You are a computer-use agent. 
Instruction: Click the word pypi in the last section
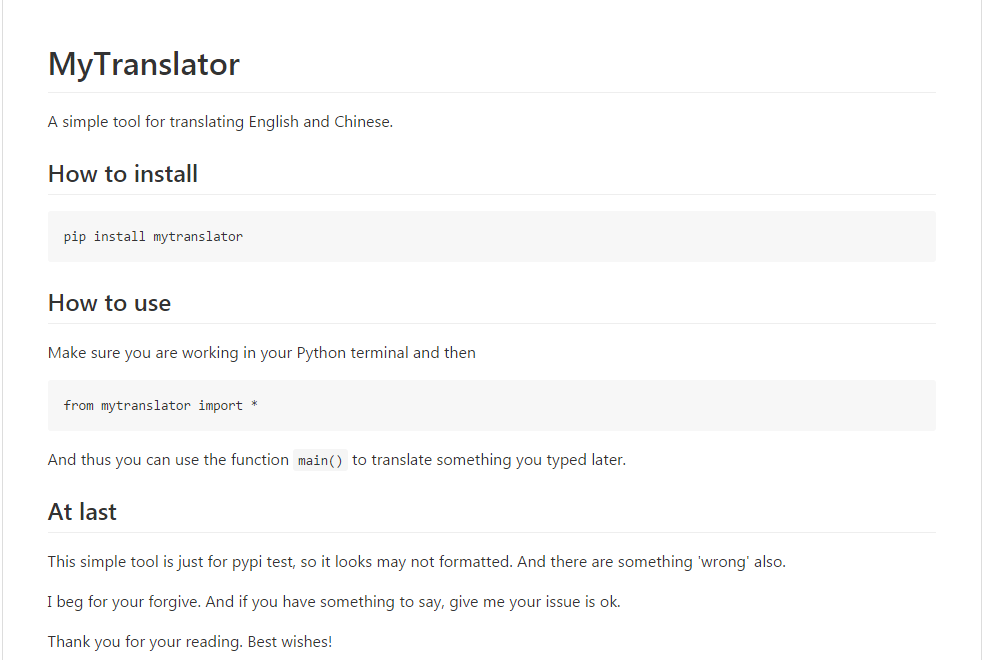(x=247, y=563)
